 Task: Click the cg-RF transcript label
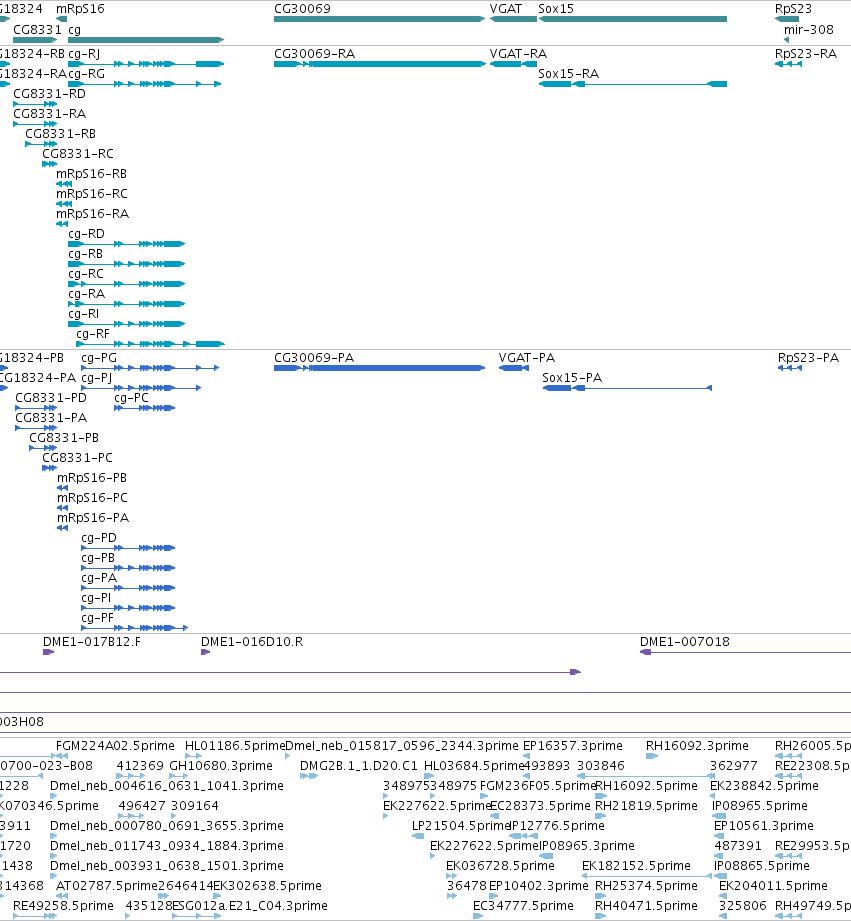coord(93,334)
